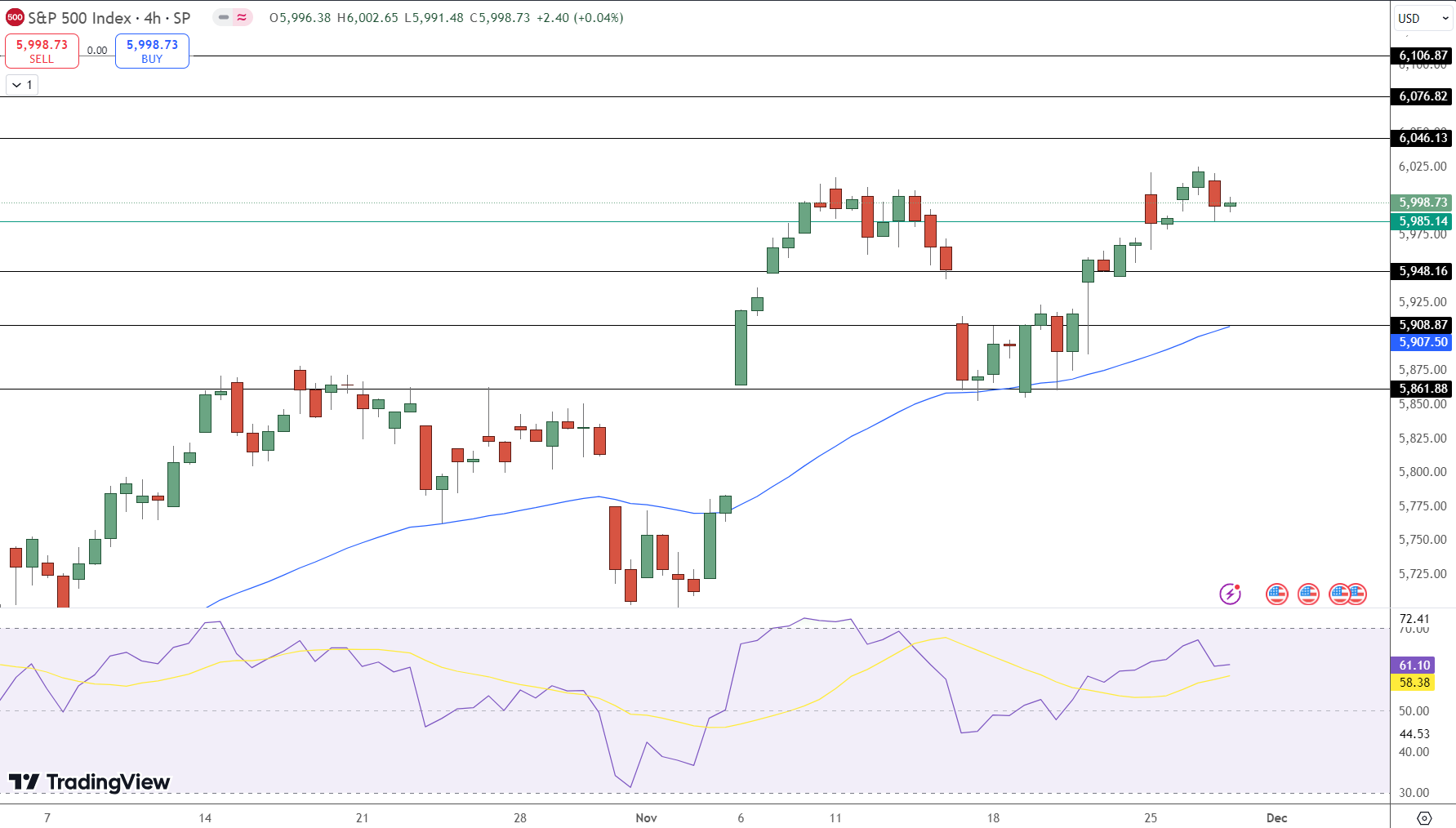Screen dimensions: 1456x828
Task: Select the 5,861.88 price line label
Action: (1423, 389)
